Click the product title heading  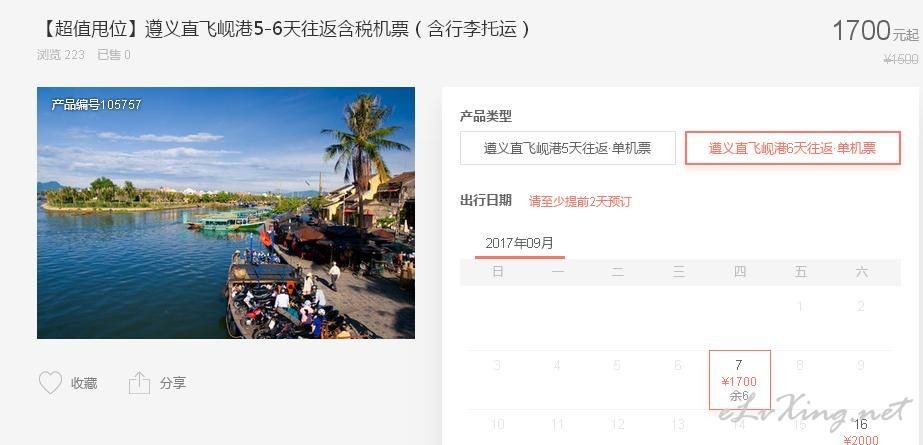point(284,29)
